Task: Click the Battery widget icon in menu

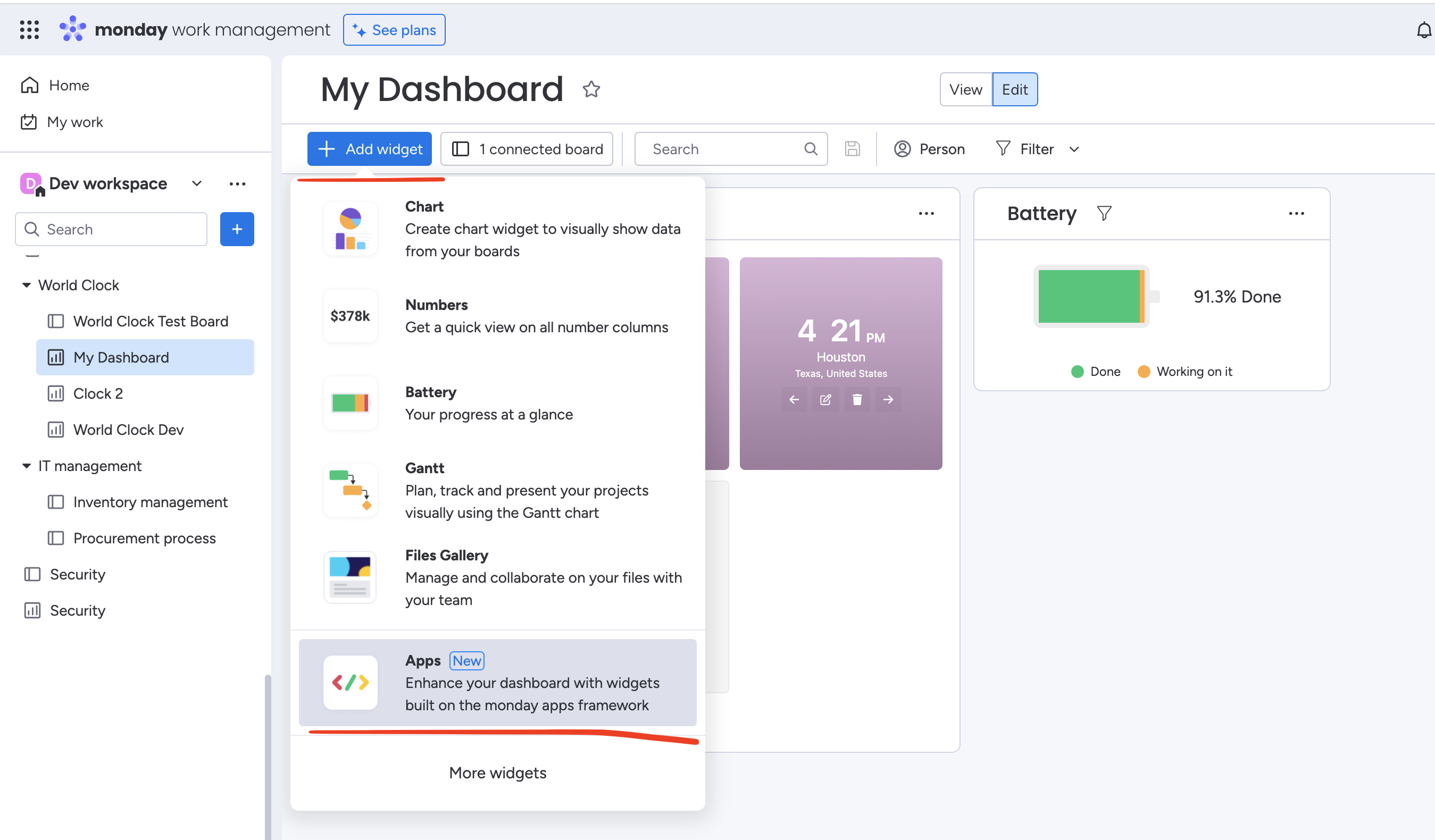Action: [350, 403]
